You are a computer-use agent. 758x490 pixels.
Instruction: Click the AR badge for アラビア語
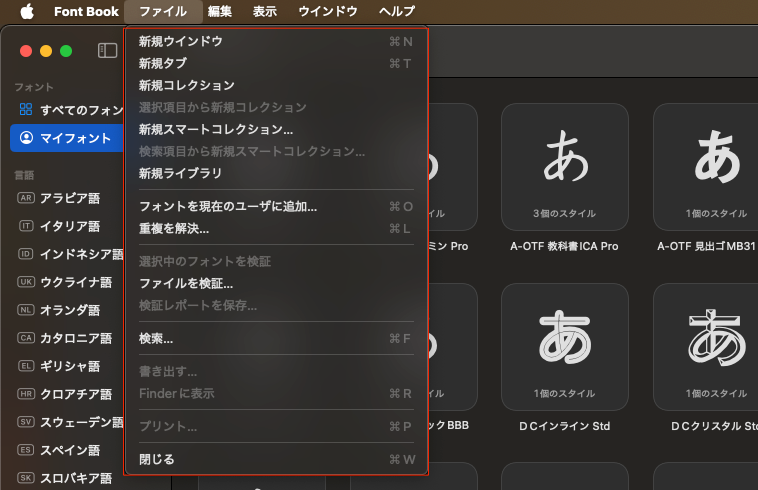(x=26, y=198)
